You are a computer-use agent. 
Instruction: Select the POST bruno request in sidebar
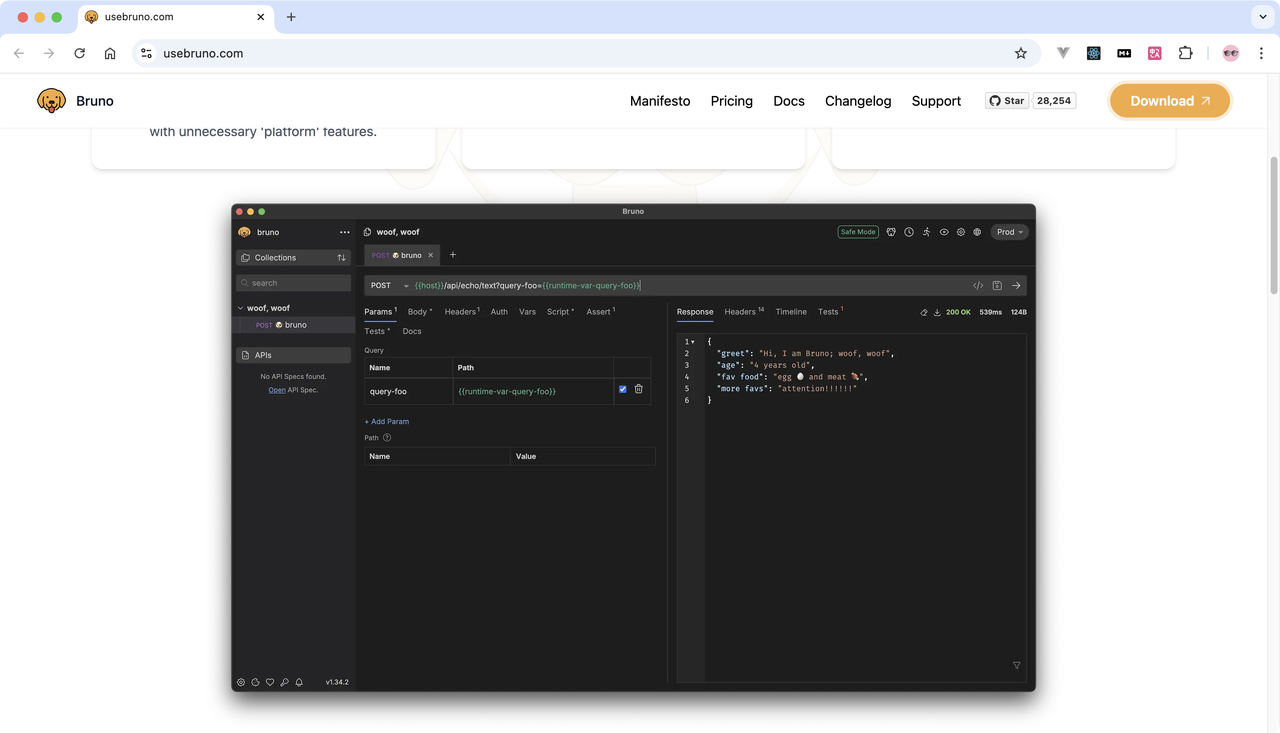click(x=293, y=325)
